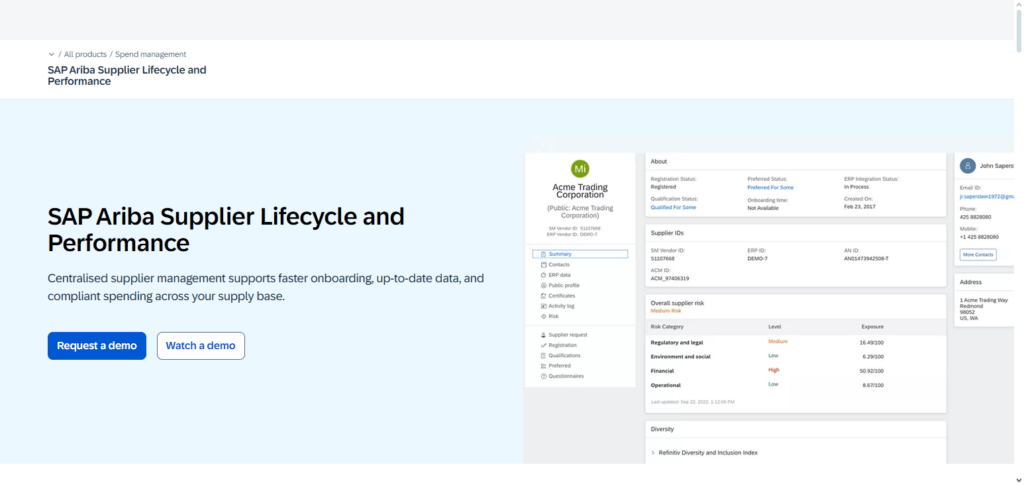Click the vertical page scrollbar

coord(1019,242)
